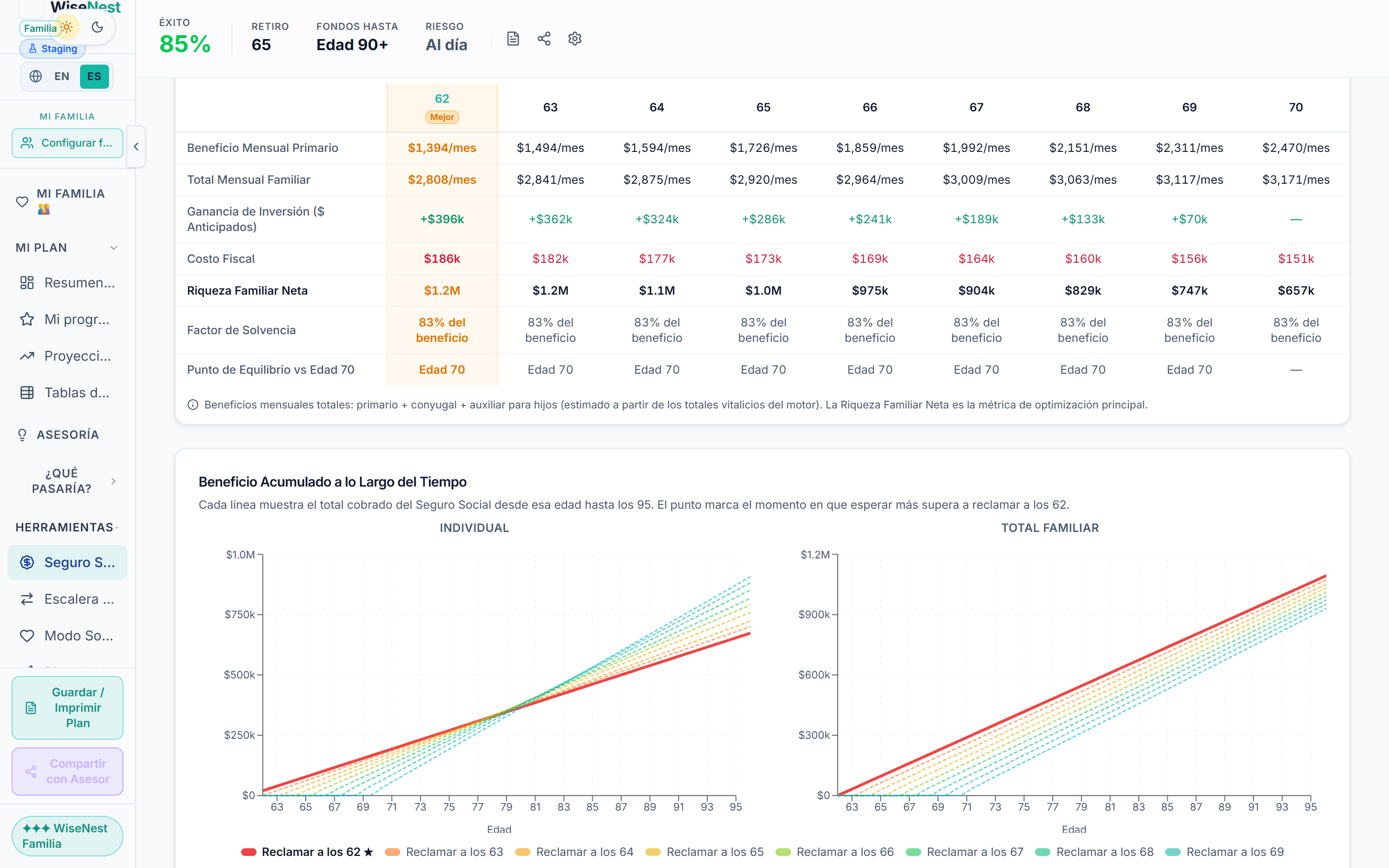Select ES language option
The height and width of the screenshot is (868, 1389).
coord(94,76)
